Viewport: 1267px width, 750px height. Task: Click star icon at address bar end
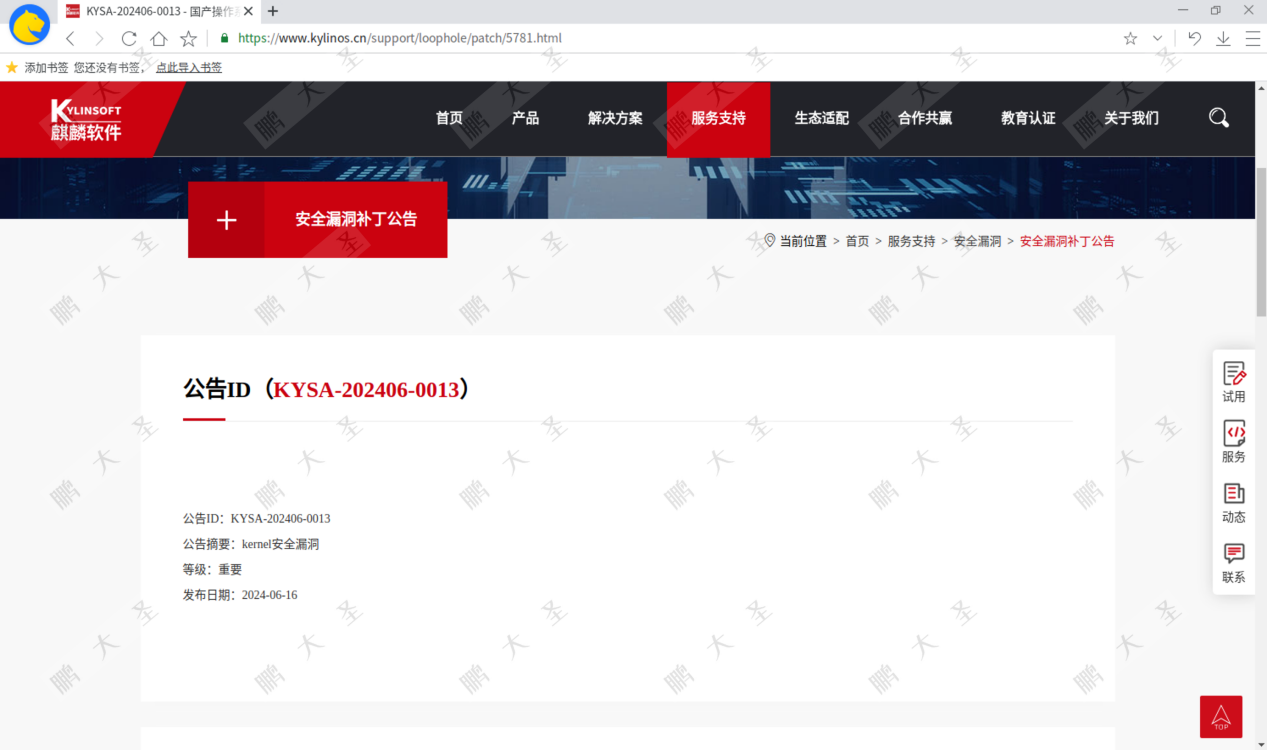pos(1130,38)
